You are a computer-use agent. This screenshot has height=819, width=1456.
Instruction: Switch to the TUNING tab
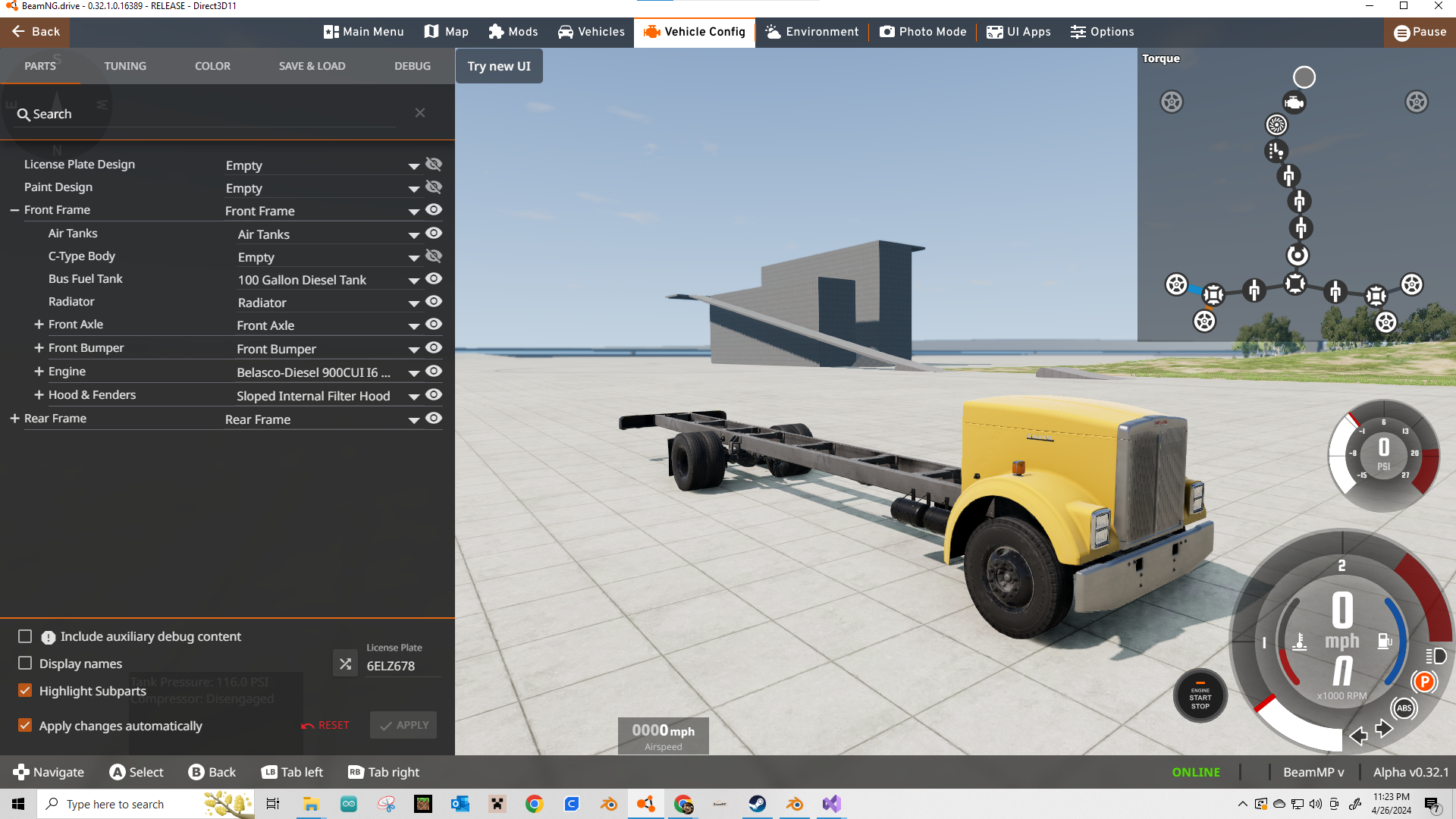click(x=125, y=66)
